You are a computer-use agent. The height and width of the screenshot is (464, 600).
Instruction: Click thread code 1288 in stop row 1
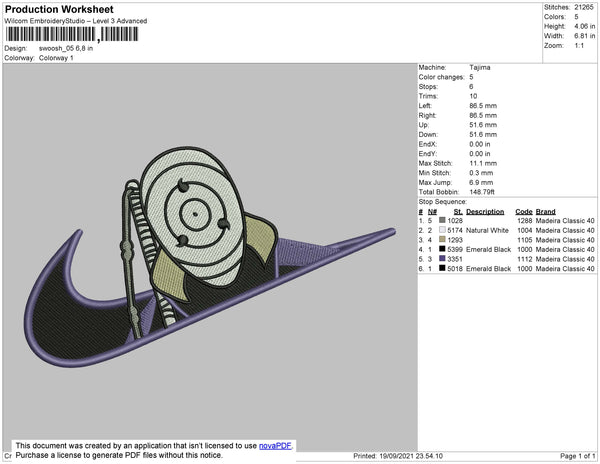525,221
